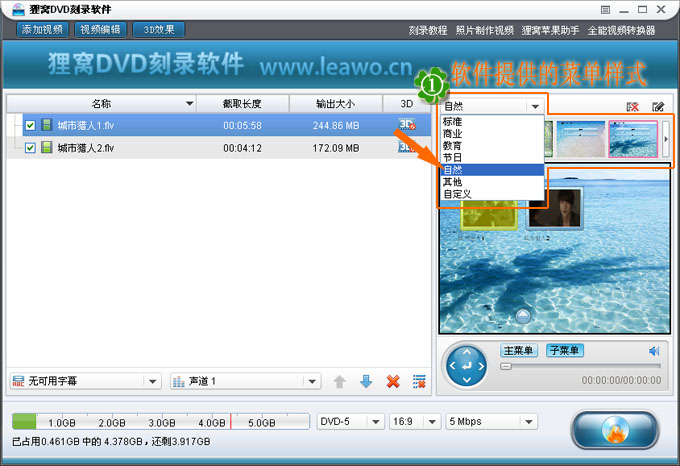The width and height of the screenshot is (680, 466).
Task: Select 节日 menu style
Action: [492, 158]
